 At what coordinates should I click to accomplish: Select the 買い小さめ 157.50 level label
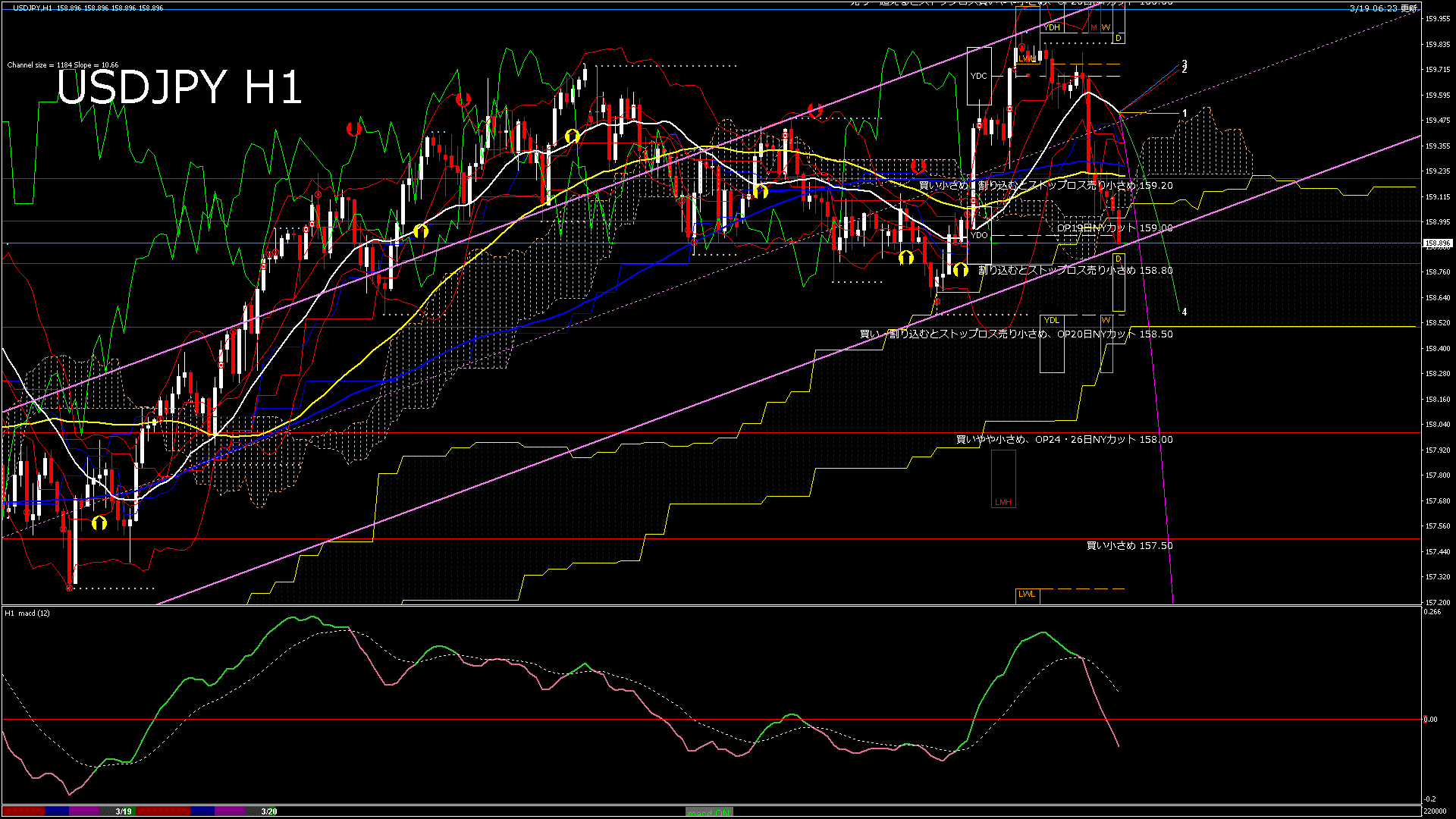pyautogui.click(x=1129, y=545)
